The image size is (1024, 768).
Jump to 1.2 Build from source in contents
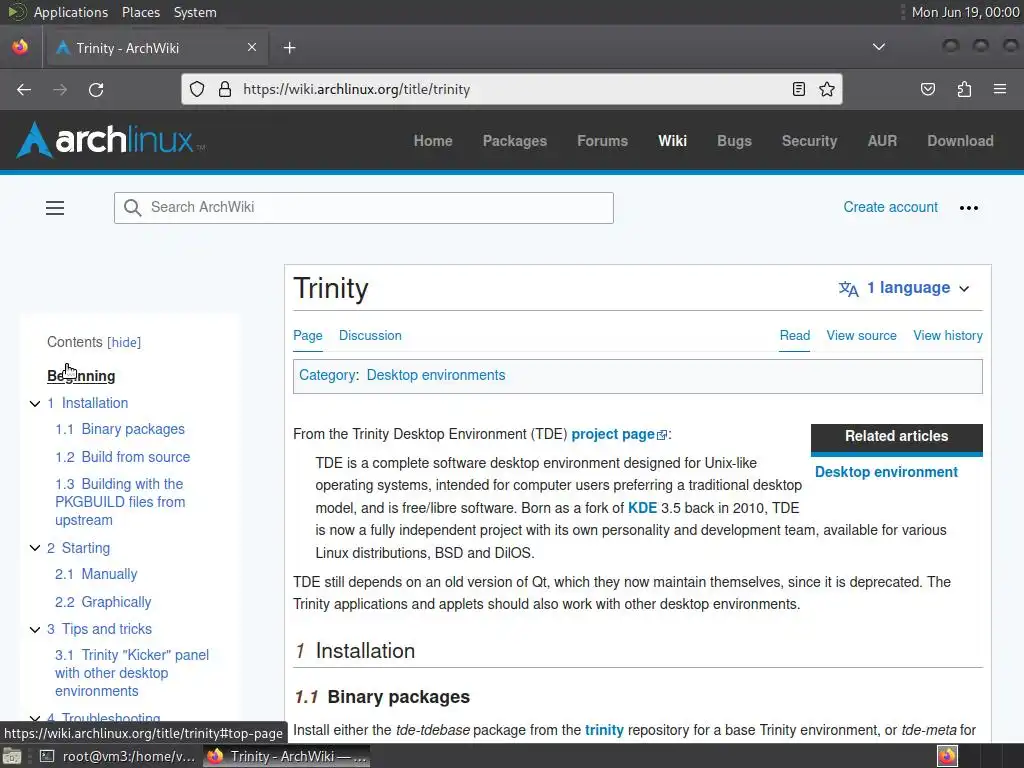(122, 457)
